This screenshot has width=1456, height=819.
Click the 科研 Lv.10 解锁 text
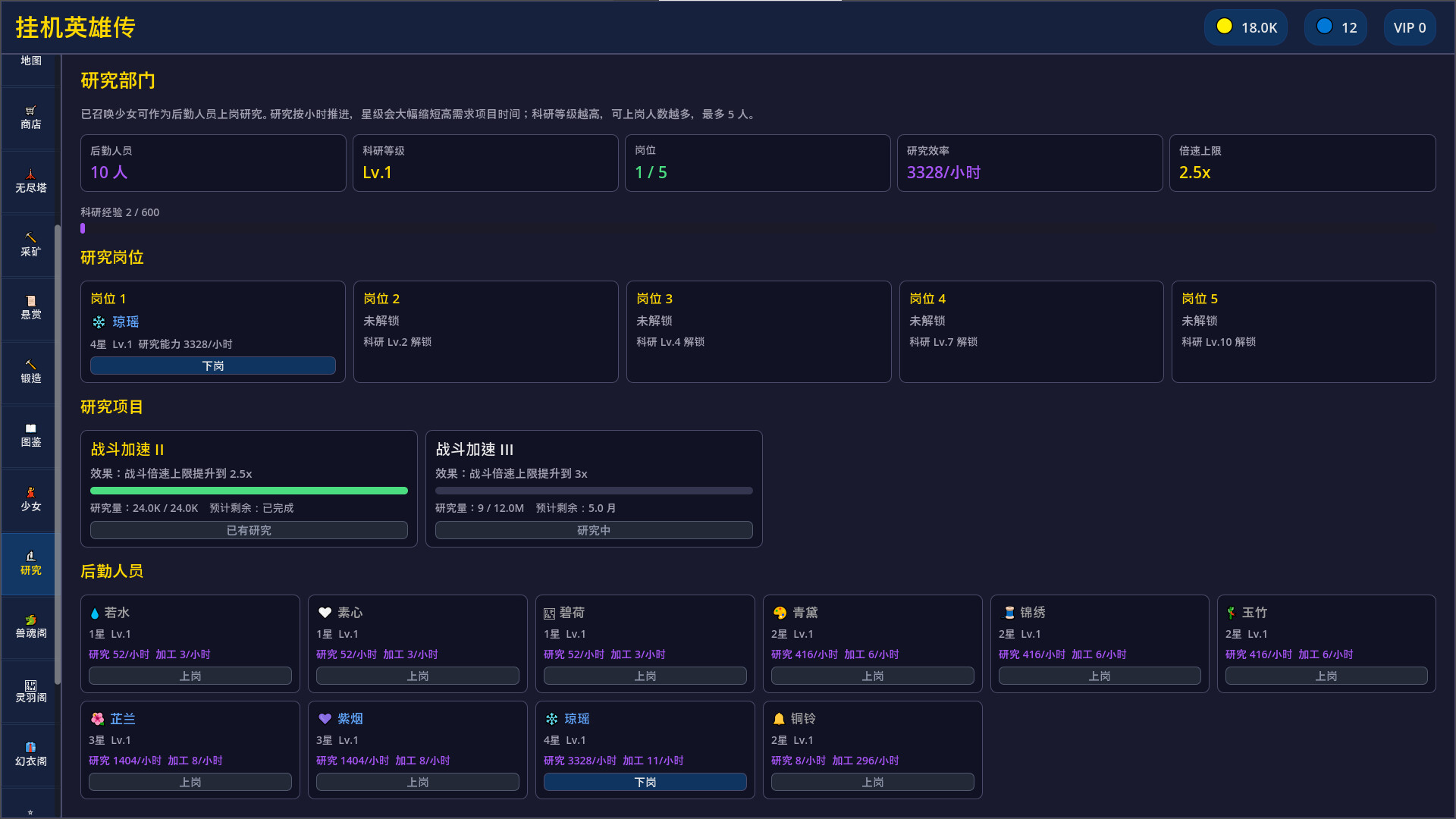tap(1219, 342)
